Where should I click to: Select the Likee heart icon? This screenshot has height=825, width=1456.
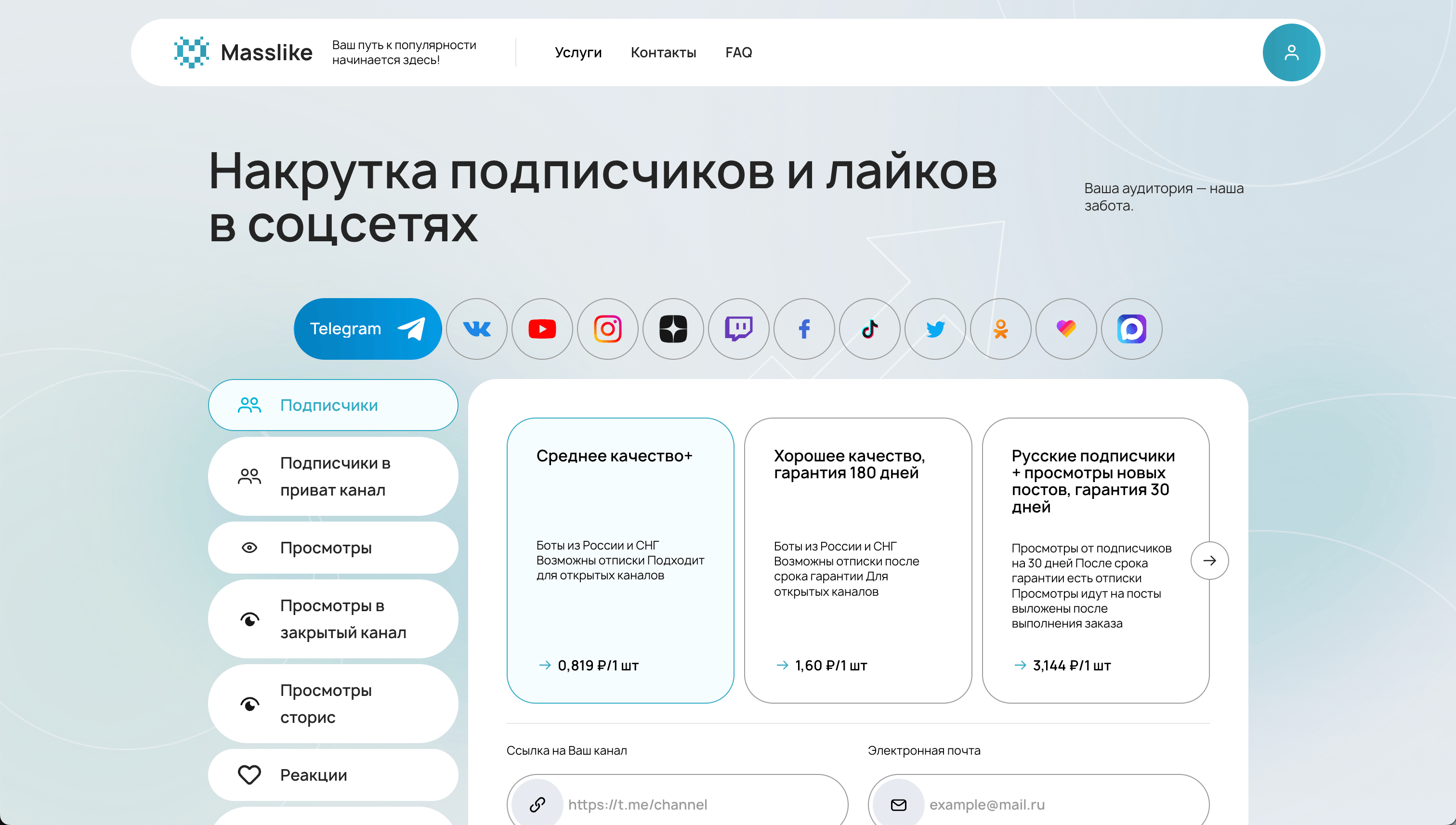(1066, 328)
